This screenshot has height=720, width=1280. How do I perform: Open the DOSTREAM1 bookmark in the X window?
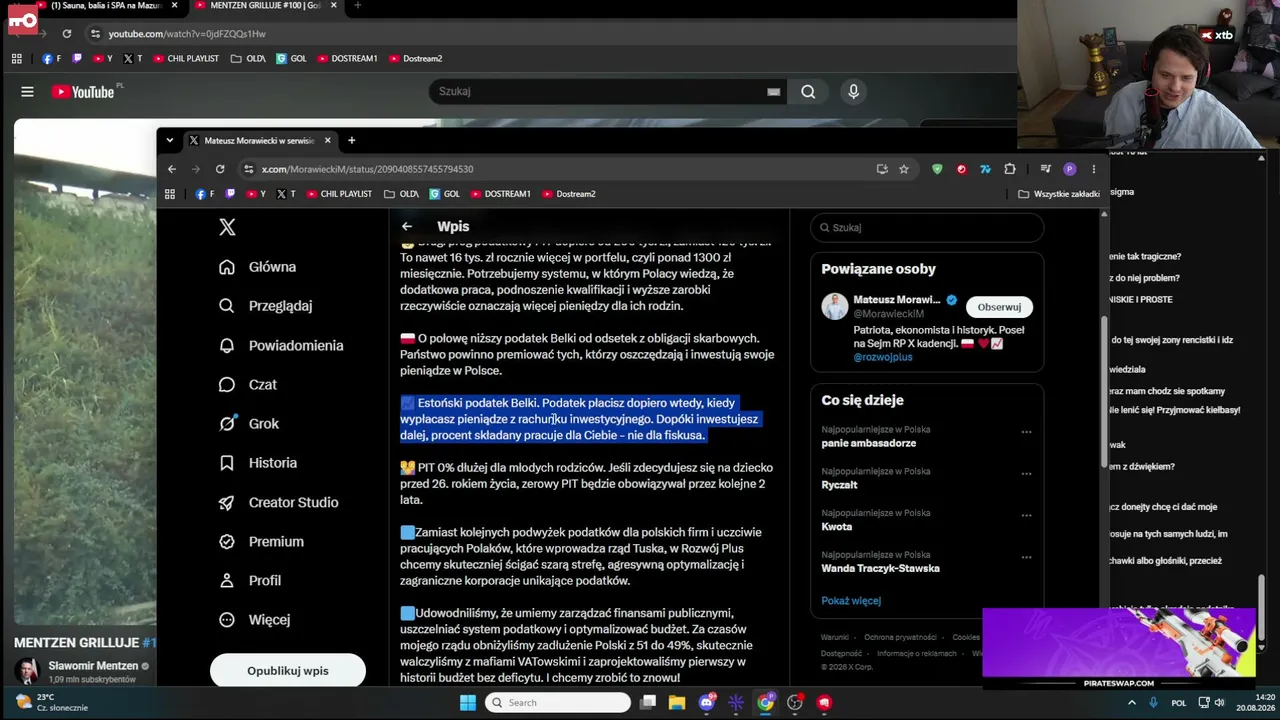click(501, 194)
